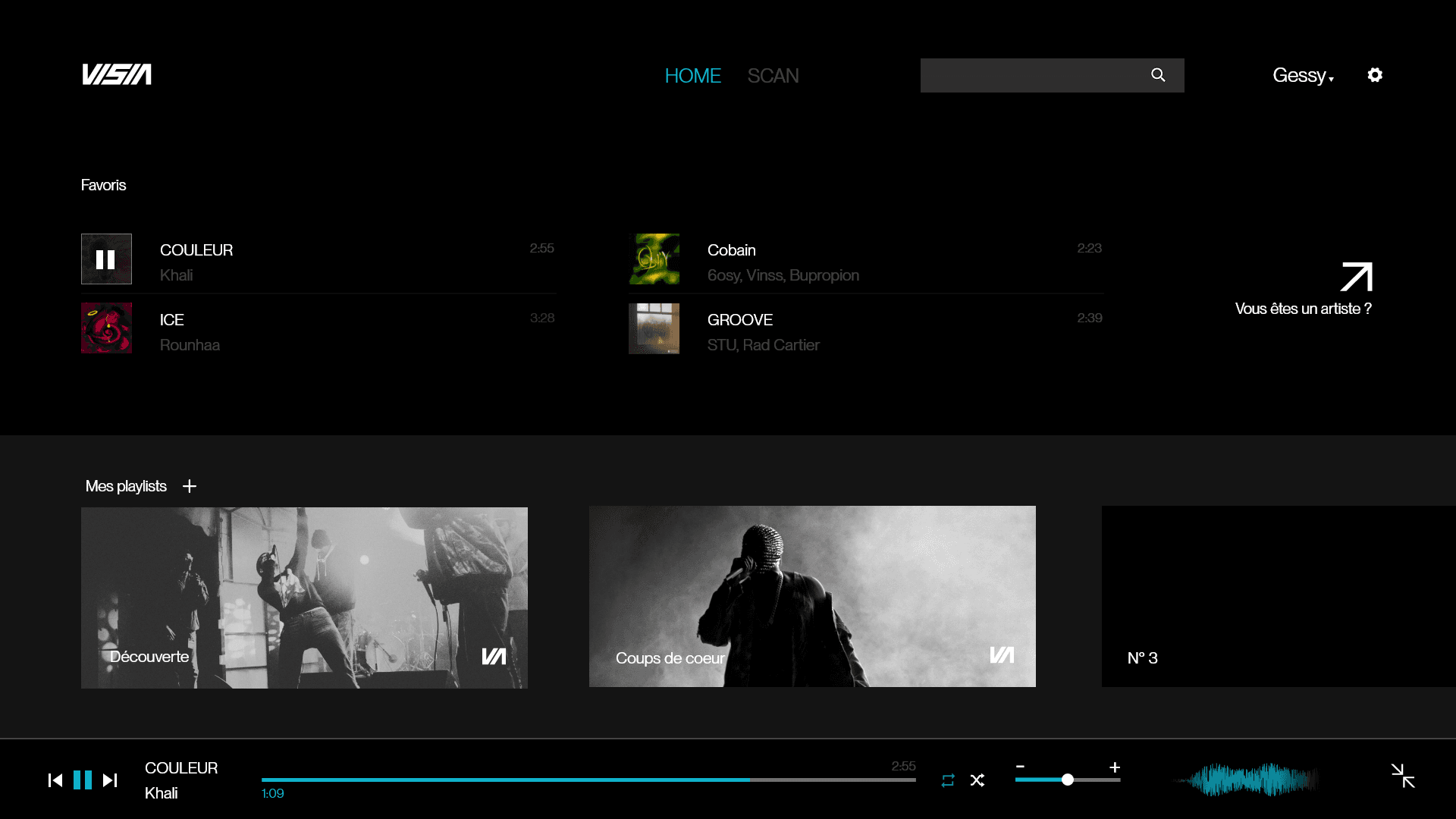Toggle repeat mode in player bar
Screen dimensions: 1456x819
pyautogui.click(x=948, y=780)
